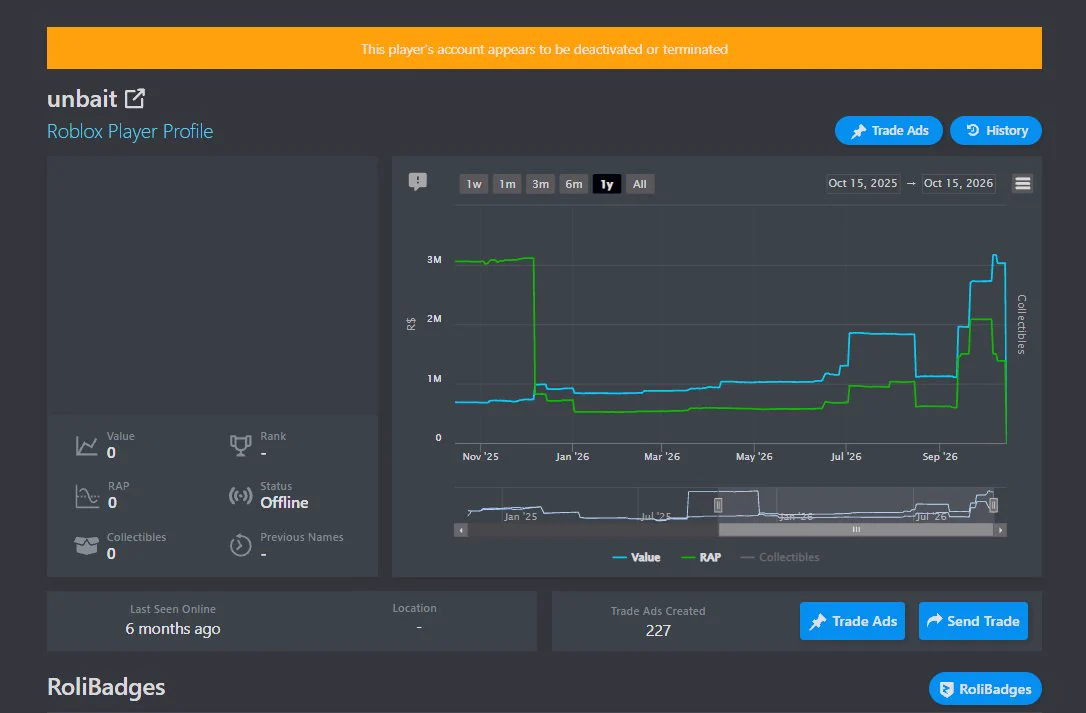Toggle the Value series in chart legend

click(x=637, y=558)
